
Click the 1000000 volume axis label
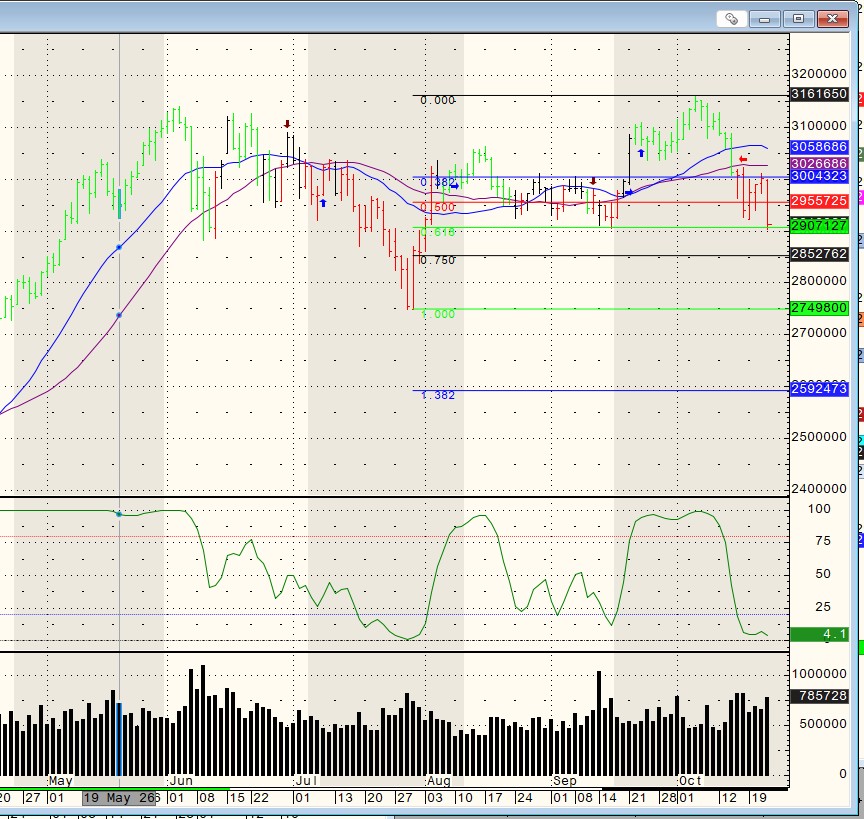[x=819, y=673]
